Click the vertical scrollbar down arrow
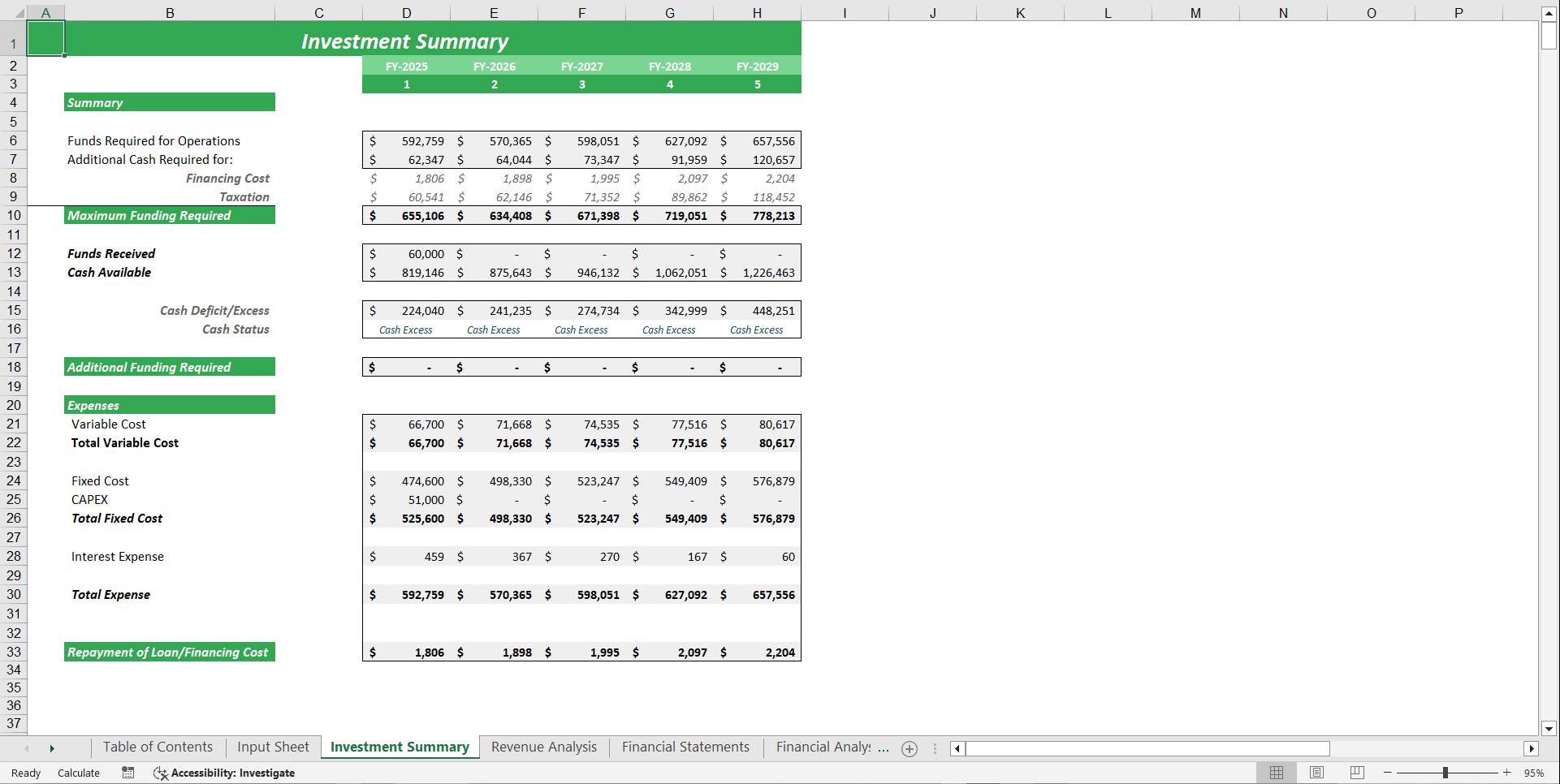The width and height of the screenshot is (1560, 784). [1549, 729]
